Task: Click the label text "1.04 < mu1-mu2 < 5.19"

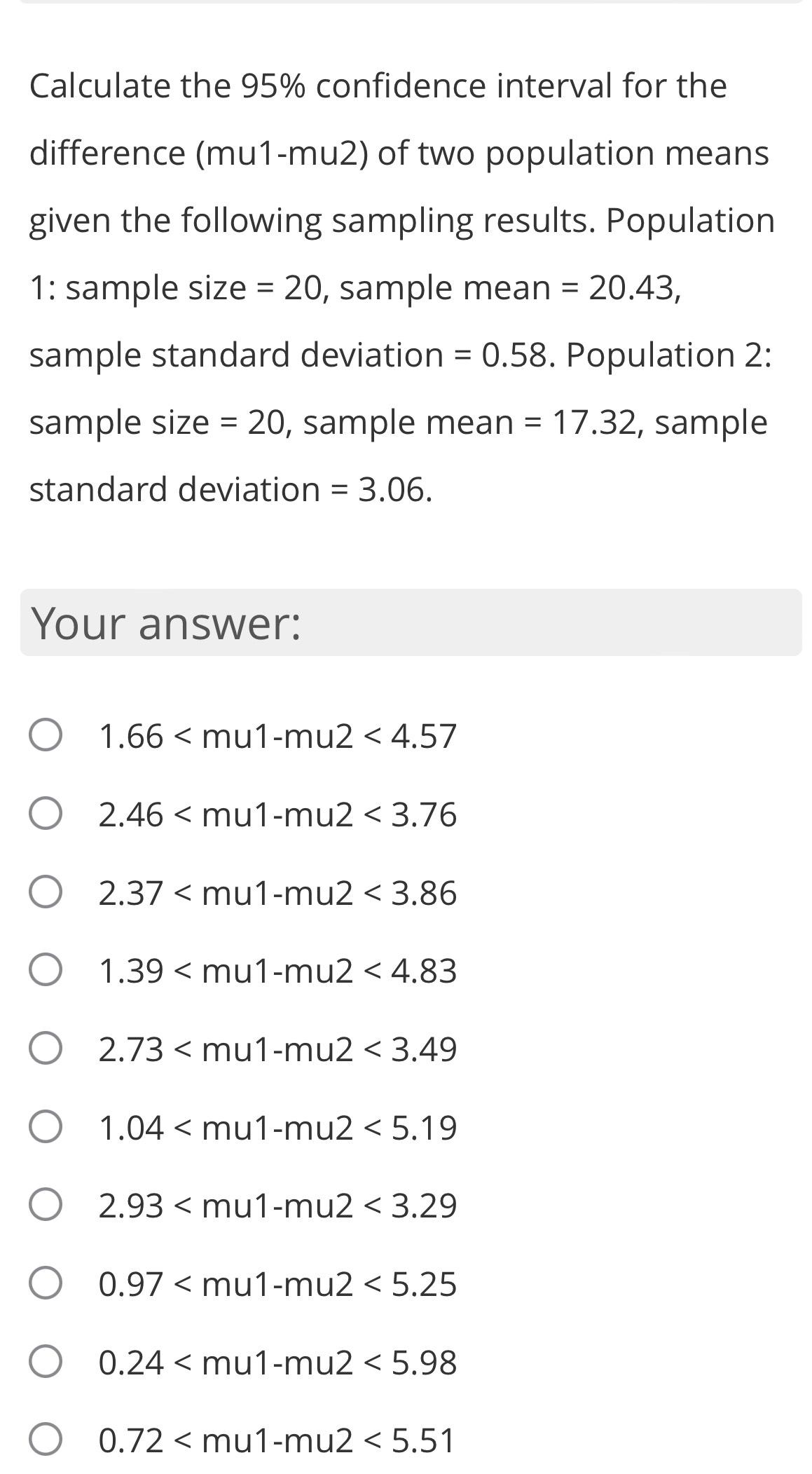Action: coord(277,1128)
